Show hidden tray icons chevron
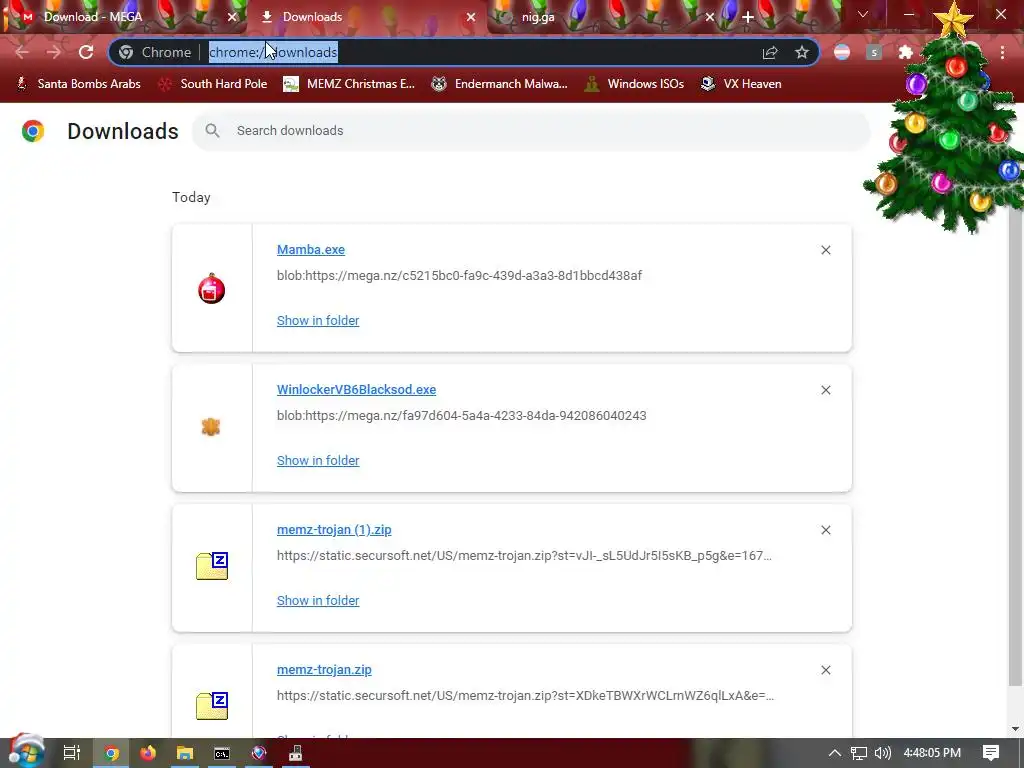1024x768 pixels. (x=835, y=753)
